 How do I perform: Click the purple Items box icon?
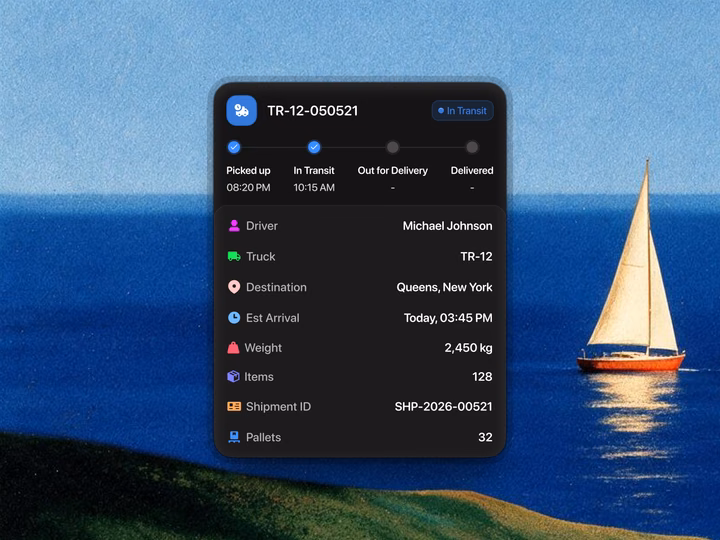(x=233, y=377)
